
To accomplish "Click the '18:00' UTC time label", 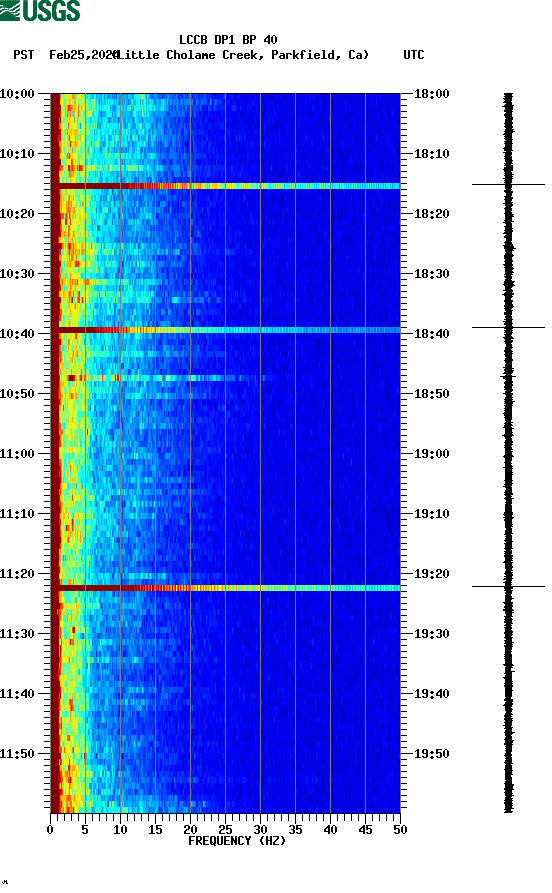I will 431,93.
